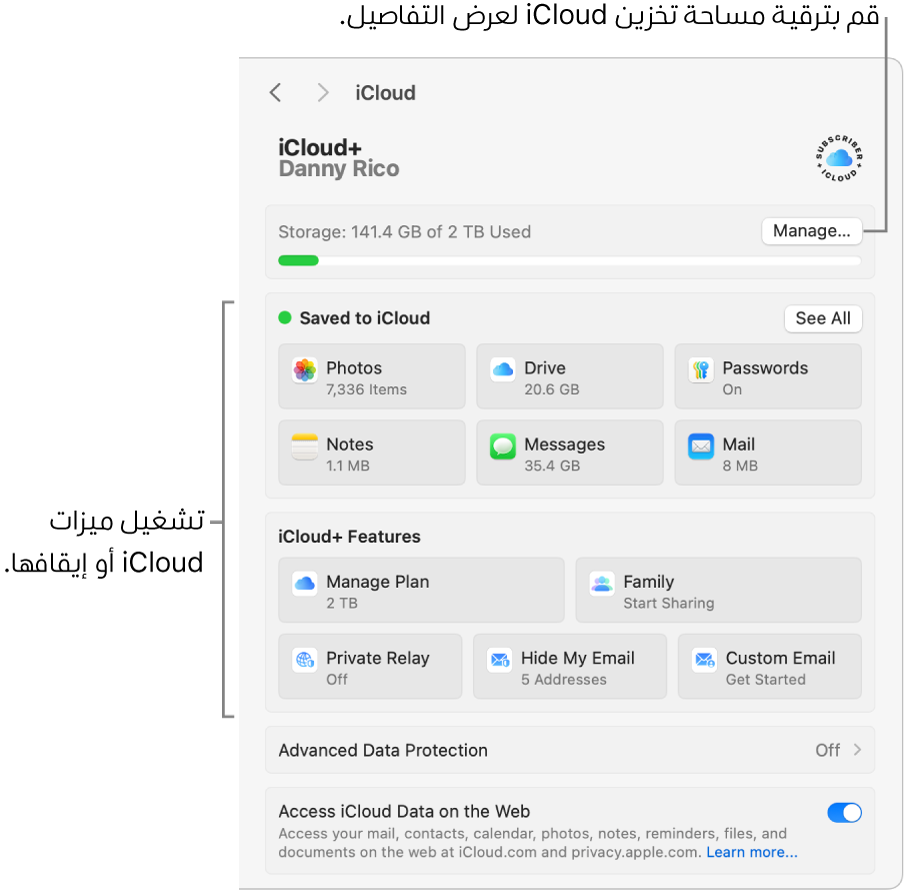
Task: Click the Family sharing people icon
Action: [x=601, y=584]
